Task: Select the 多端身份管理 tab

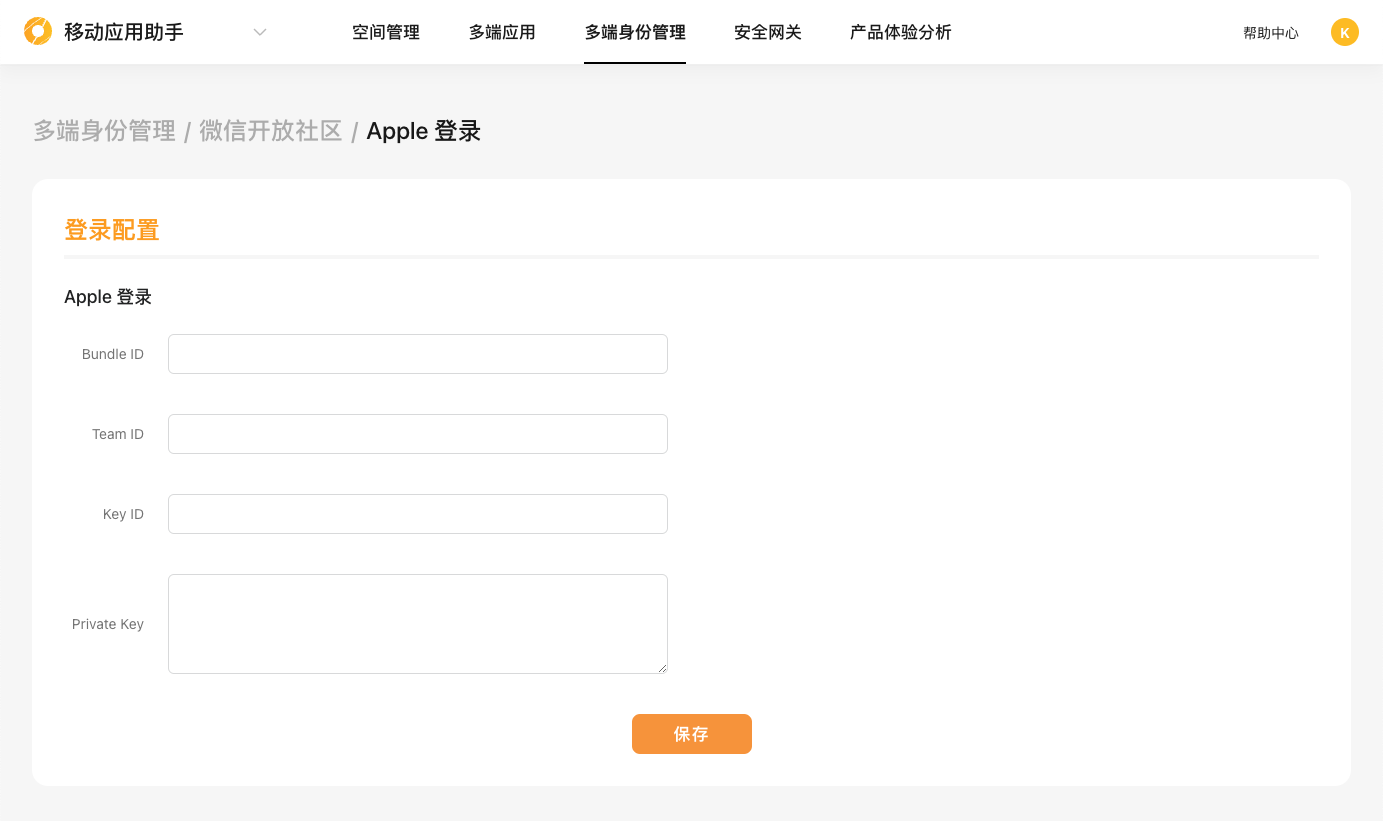Action: 635,32
